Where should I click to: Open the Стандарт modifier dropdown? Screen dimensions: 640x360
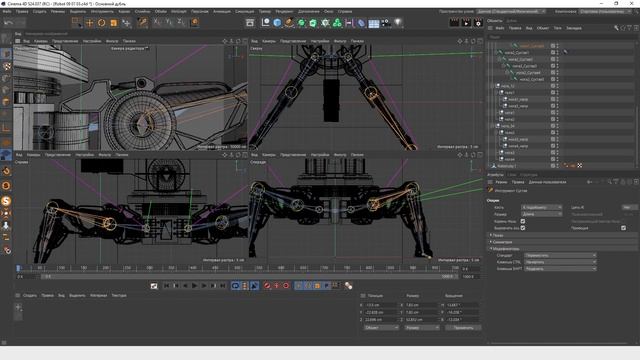click(x=560, y=256)
